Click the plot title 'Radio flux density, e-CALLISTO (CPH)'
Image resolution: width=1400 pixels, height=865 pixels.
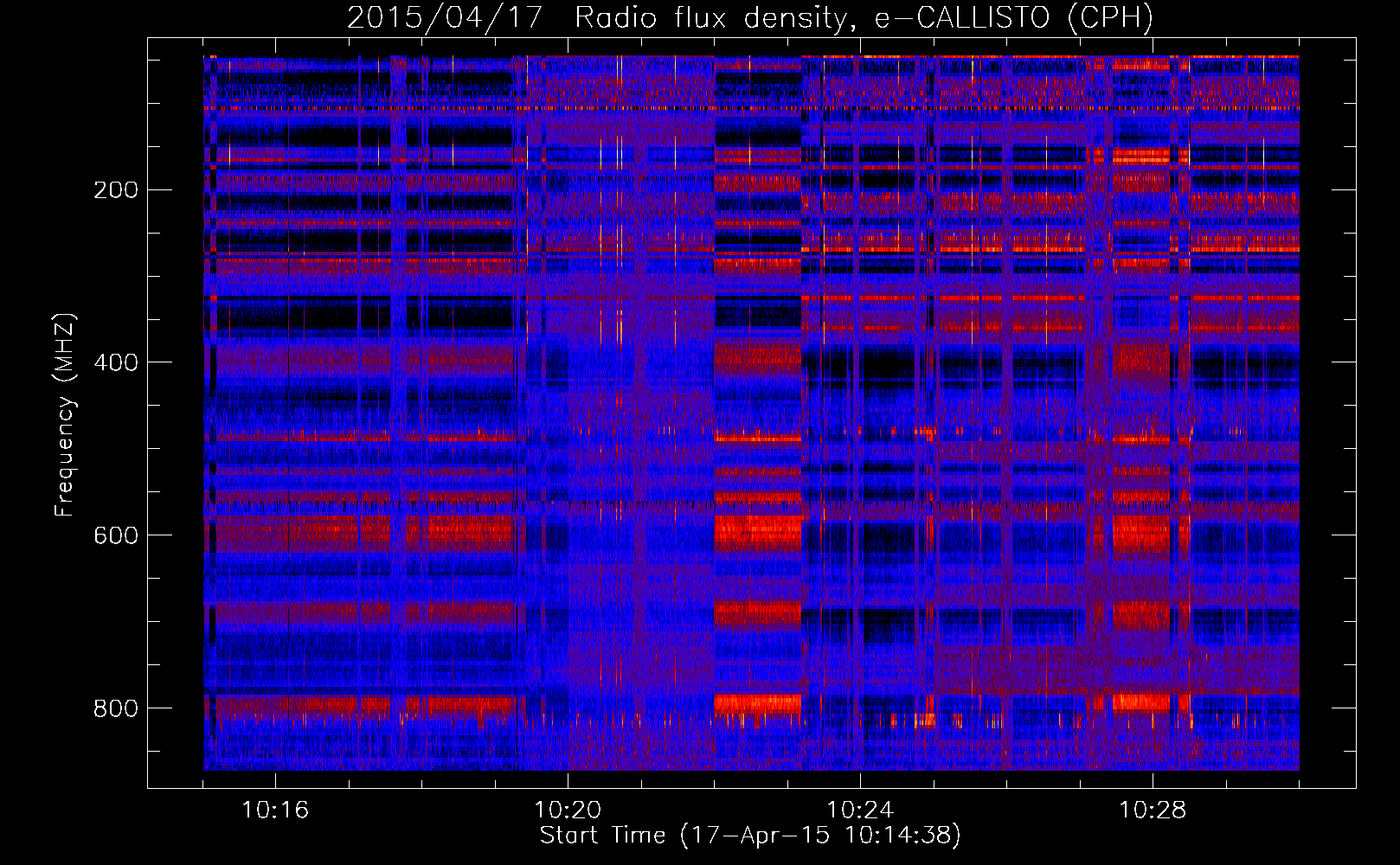[864, 18]
